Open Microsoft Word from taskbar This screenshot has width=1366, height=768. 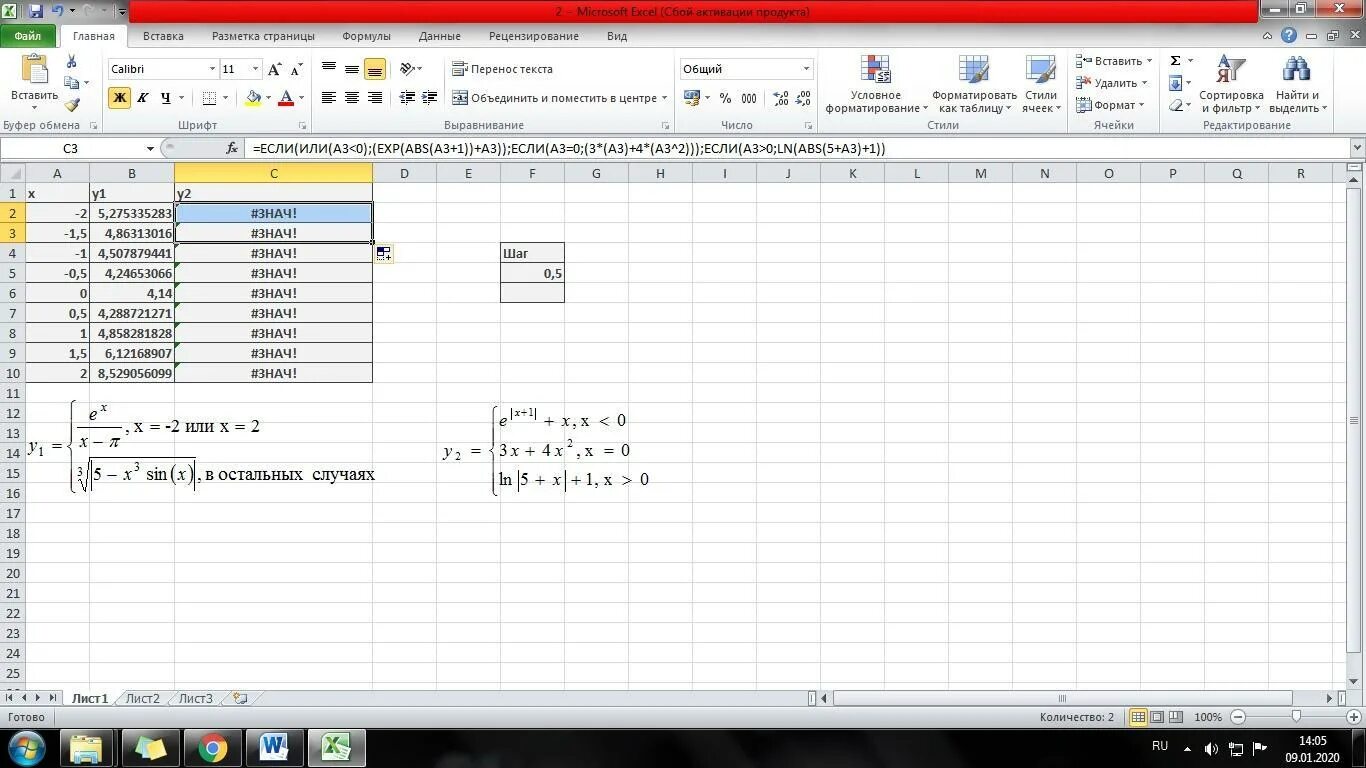pos(274,748)
